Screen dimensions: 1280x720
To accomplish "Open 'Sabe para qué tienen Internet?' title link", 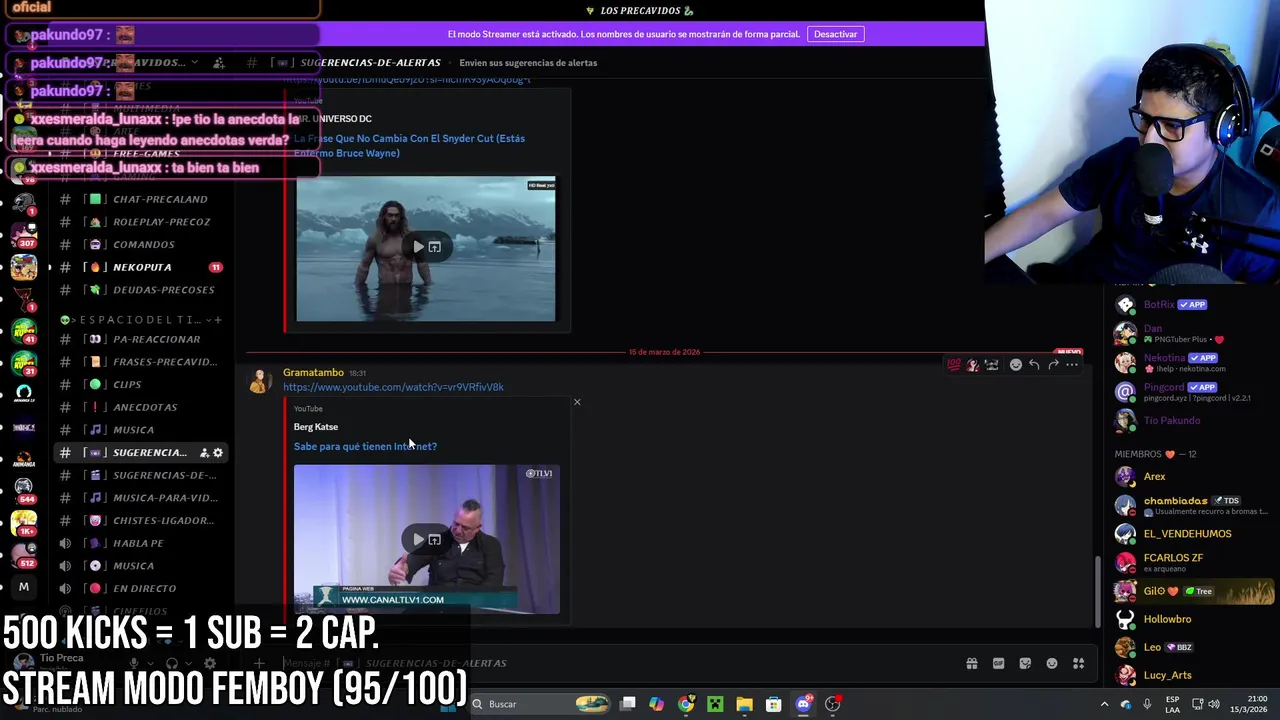I will 365,446.
